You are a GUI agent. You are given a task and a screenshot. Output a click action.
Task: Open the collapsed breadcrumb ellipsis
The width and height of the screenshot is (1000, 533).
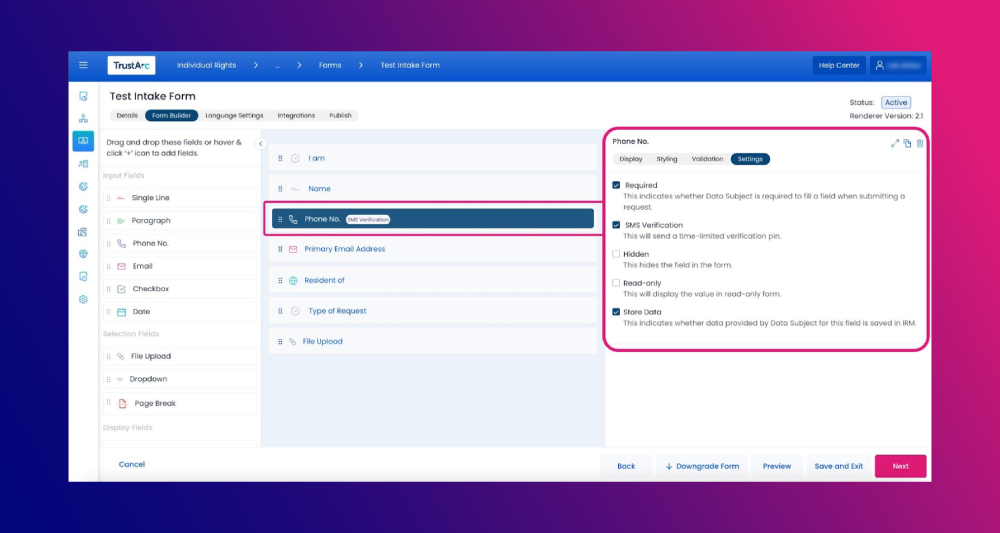click(277, 65)
